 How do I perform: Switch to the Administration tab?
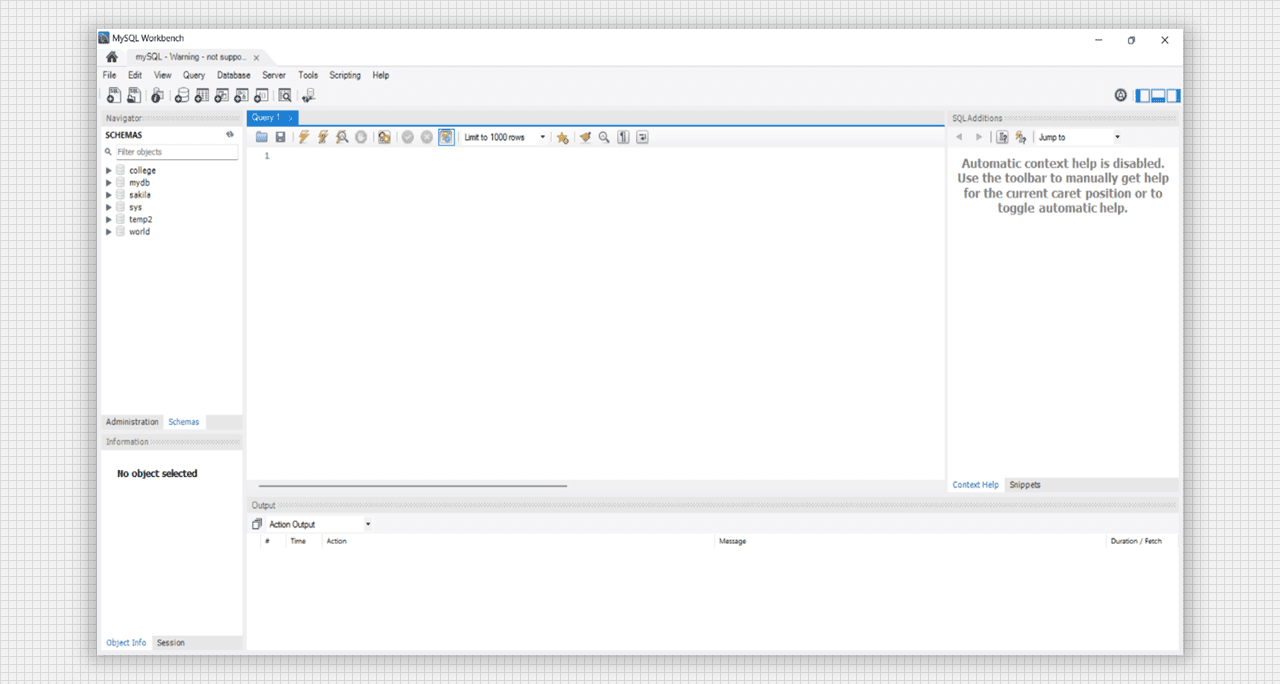tap(132, 422)
